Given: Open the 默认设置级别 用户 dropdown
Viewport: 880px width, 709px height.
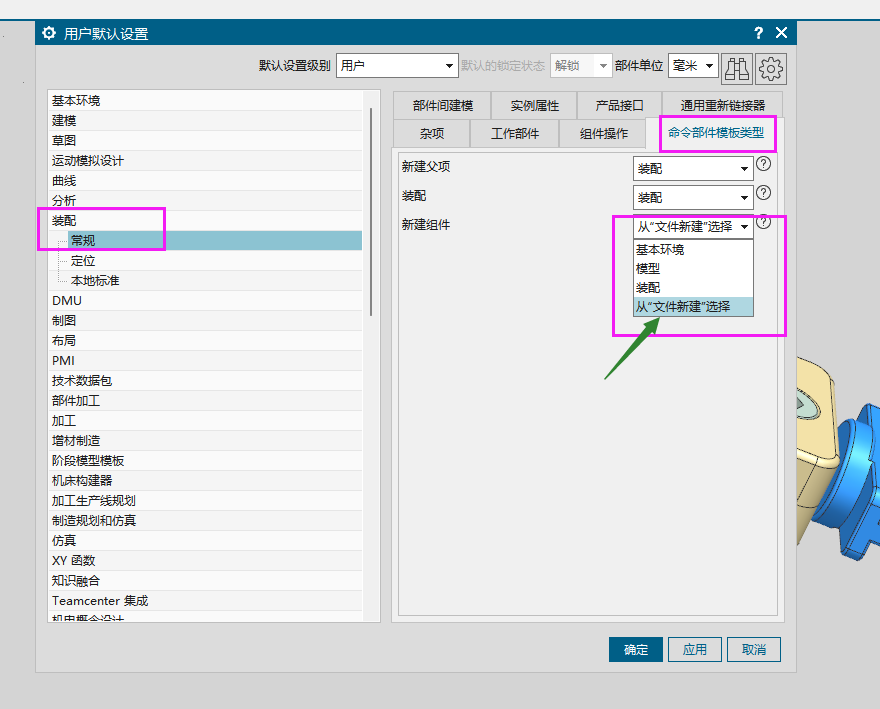Looking at the screenshot, I should (397, 66).
